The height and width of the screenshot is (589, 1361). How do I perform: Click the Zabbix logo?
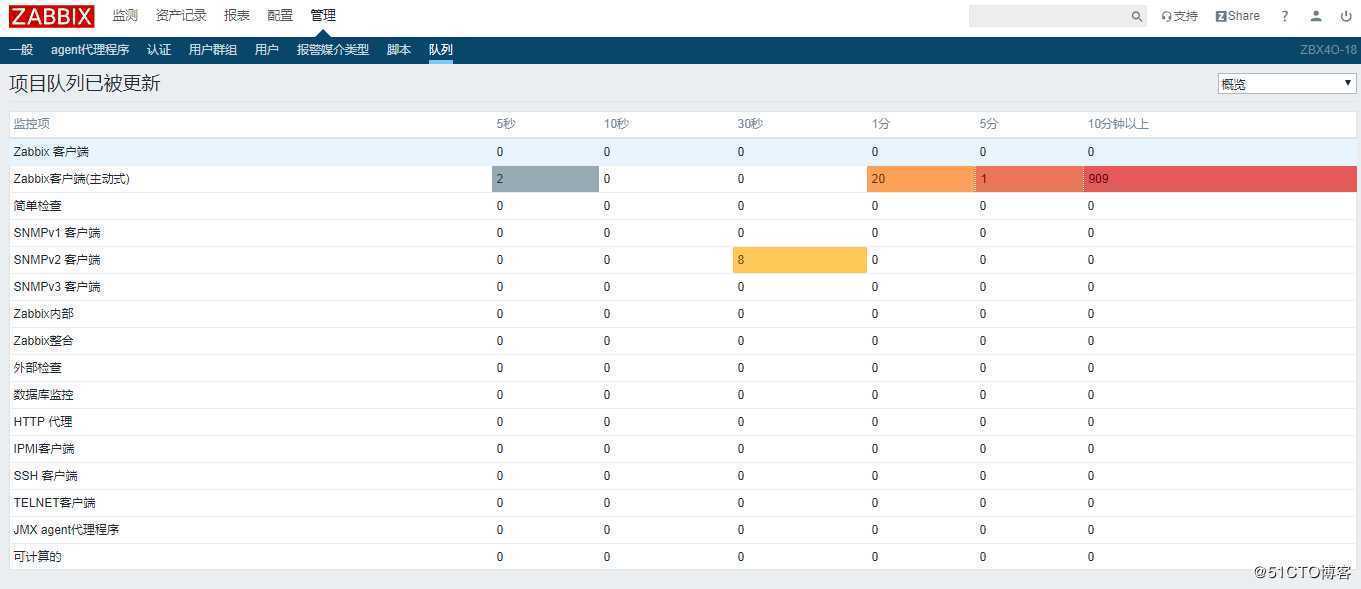[52, 16]
